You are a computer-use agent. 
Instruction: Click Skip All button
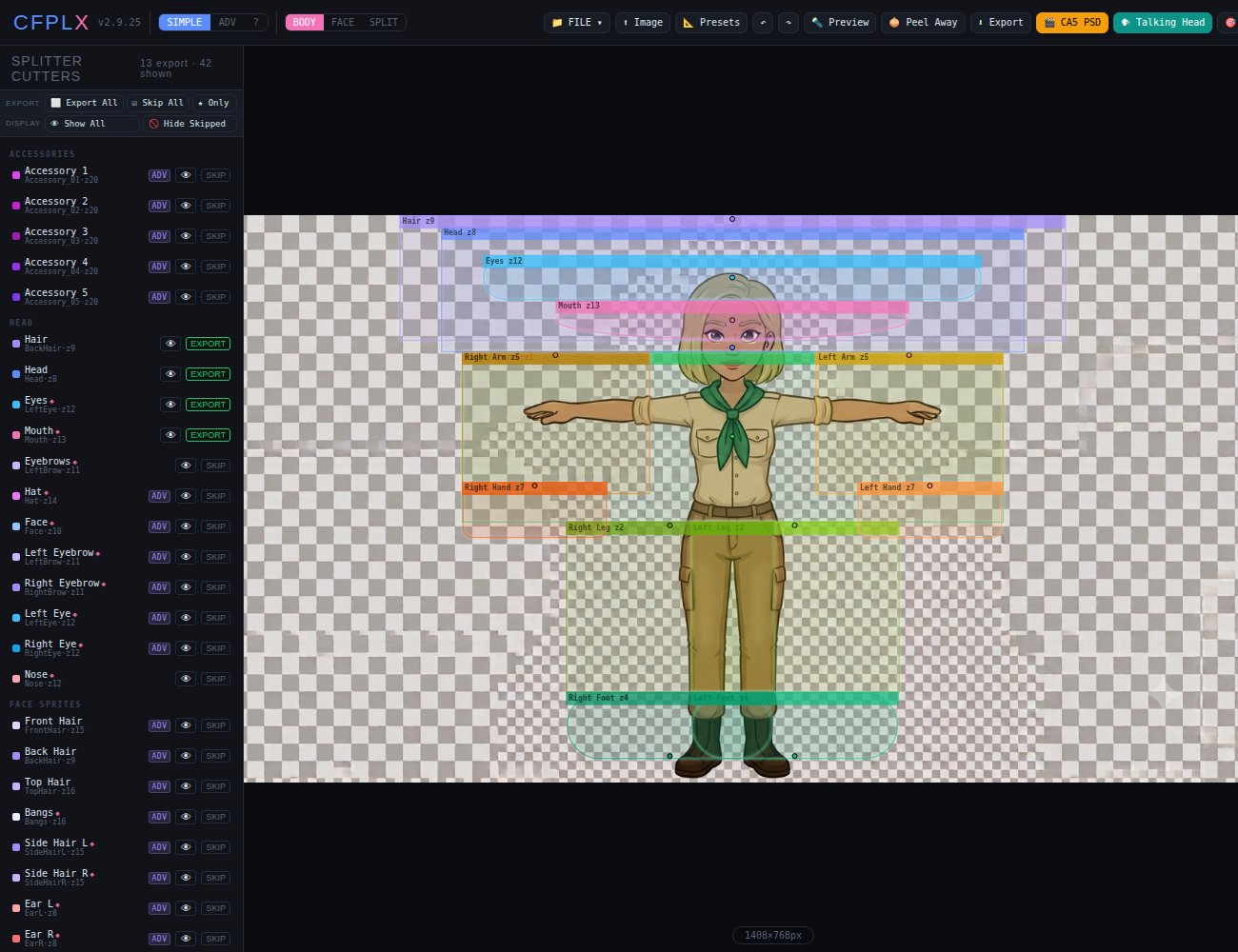[157, 103]
